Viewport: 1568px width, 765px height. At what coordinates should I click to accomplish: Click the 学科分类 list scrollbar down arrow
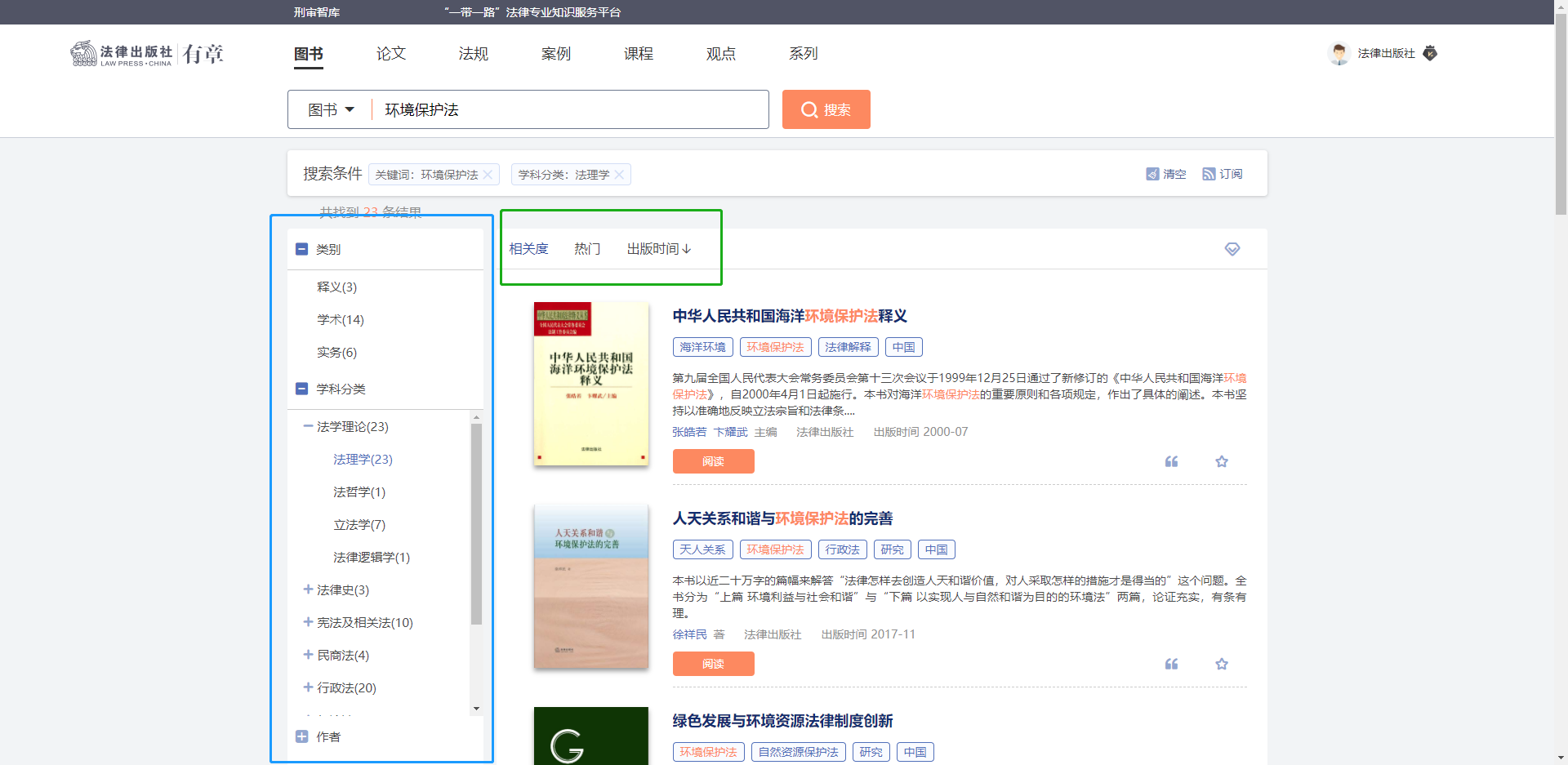pyautogui.click(x=476, y=709)
